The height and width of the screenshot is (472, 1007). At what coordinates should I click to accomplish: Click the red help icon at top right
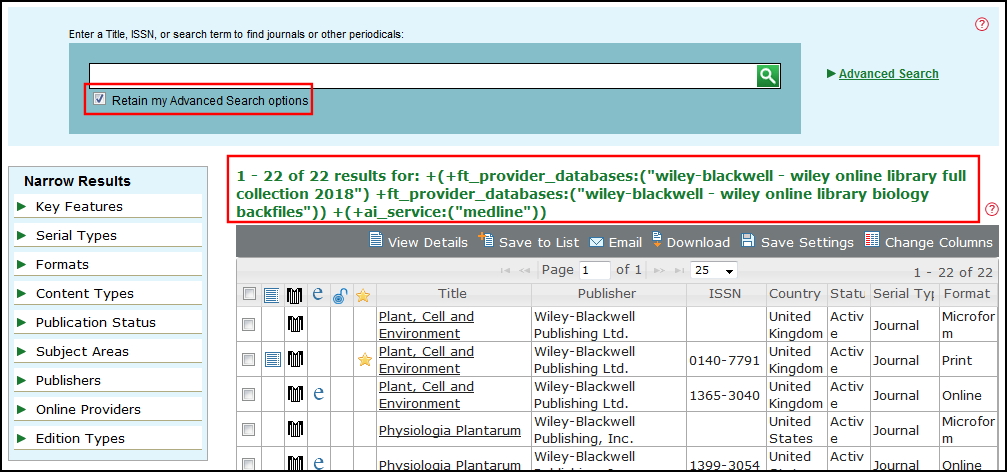(981, 24)
